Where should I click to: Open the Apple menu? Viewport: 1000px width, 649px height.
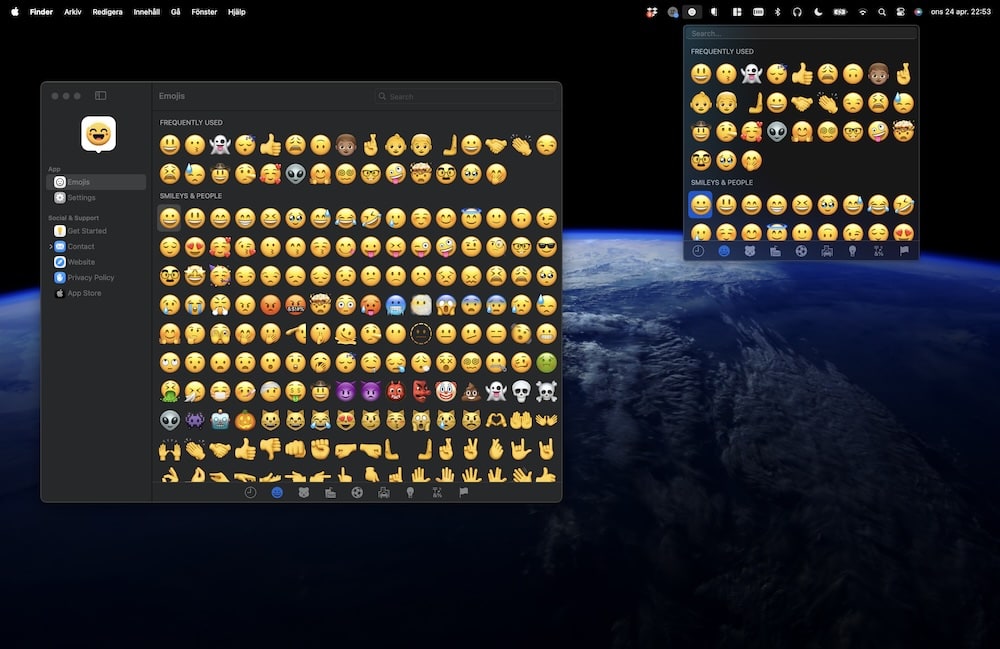point(15,11)
